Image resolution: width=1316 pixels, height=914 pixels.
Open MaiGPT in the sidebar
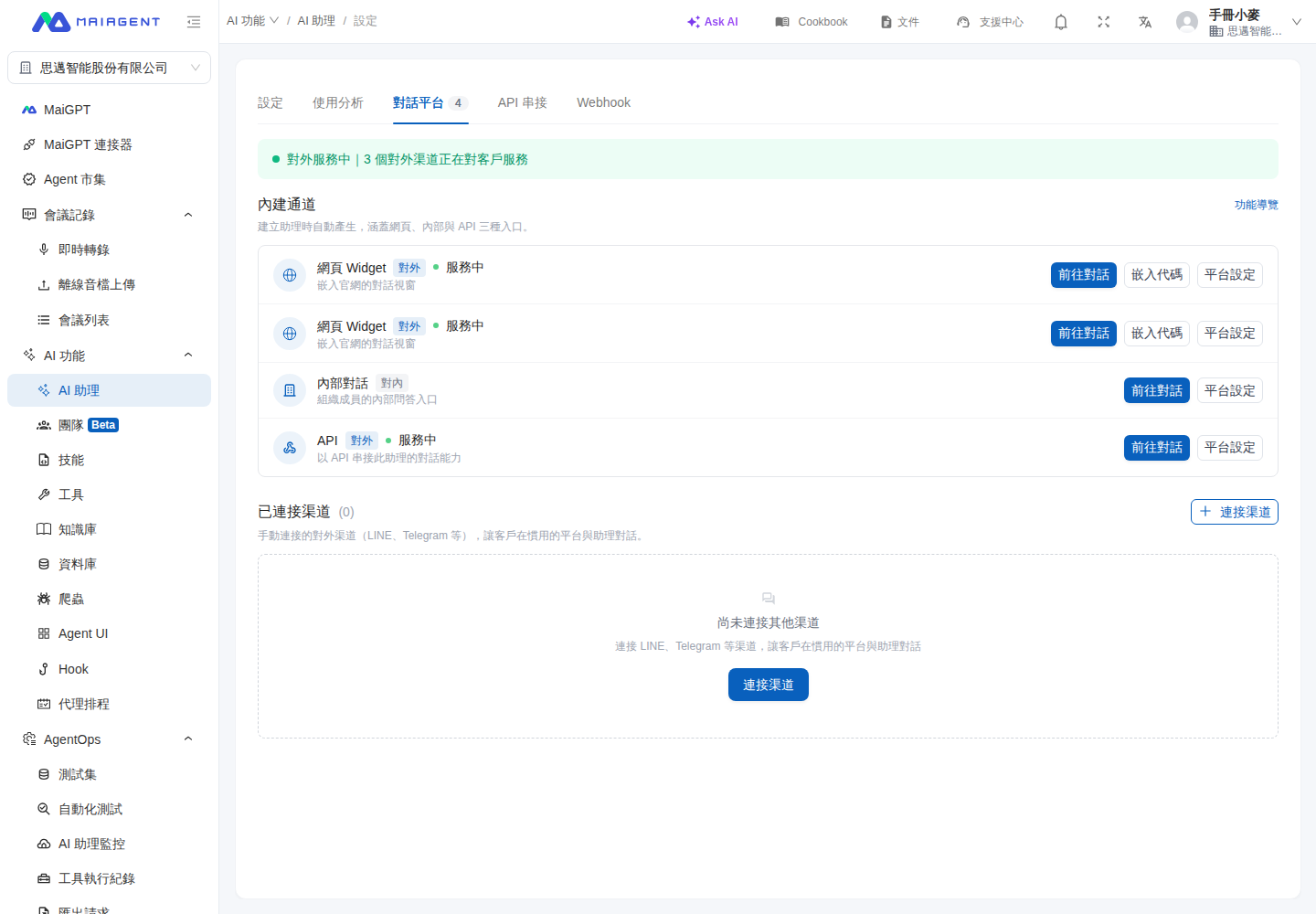click(x=109, y=110)
